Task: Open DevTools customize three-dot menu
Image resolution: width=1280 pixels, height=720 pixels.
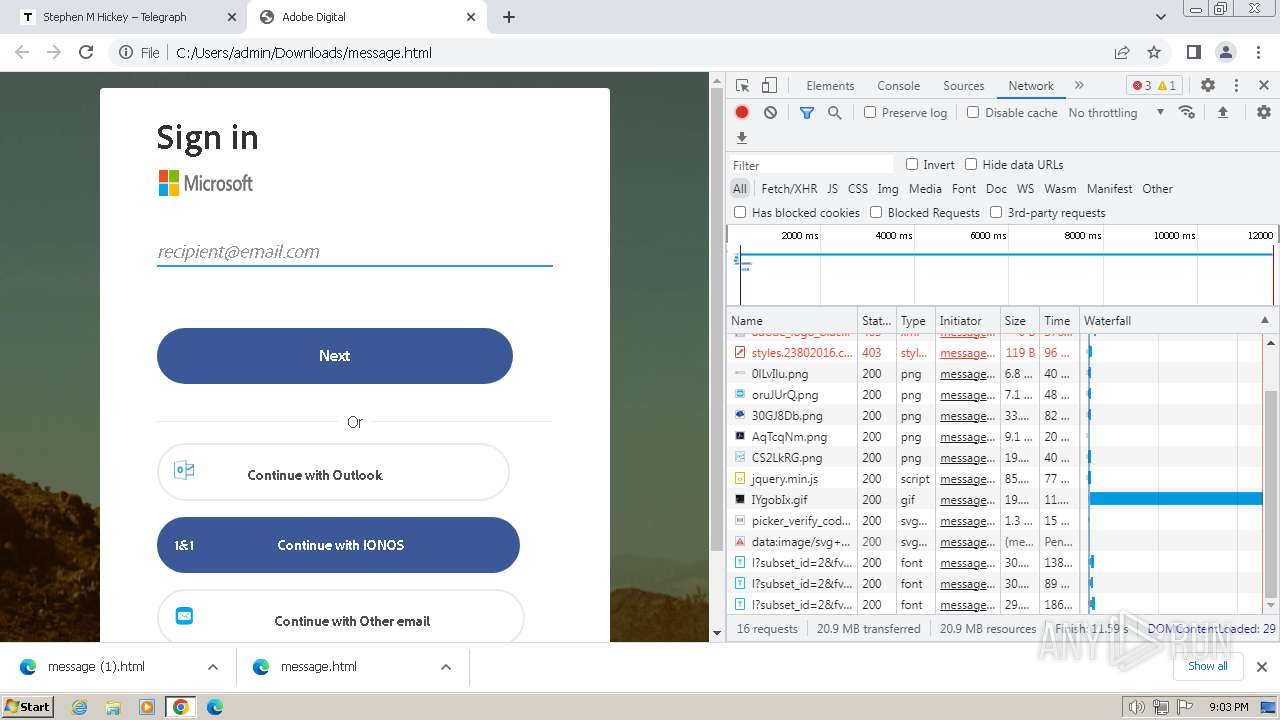Action: pos(1236,86)
